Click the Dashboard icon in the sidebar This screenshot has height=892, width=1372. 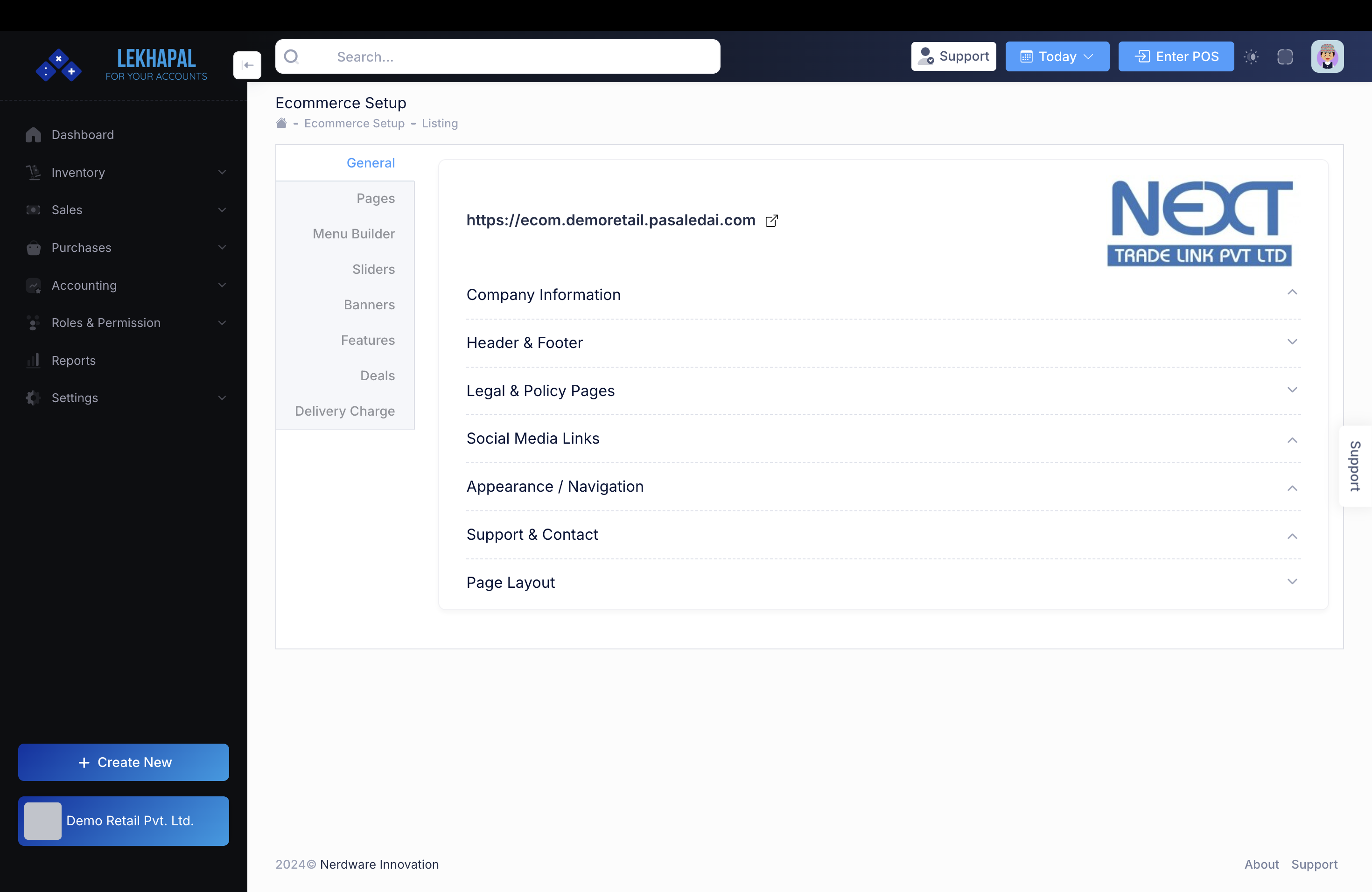pyautogui.click(x=34, y=135)
